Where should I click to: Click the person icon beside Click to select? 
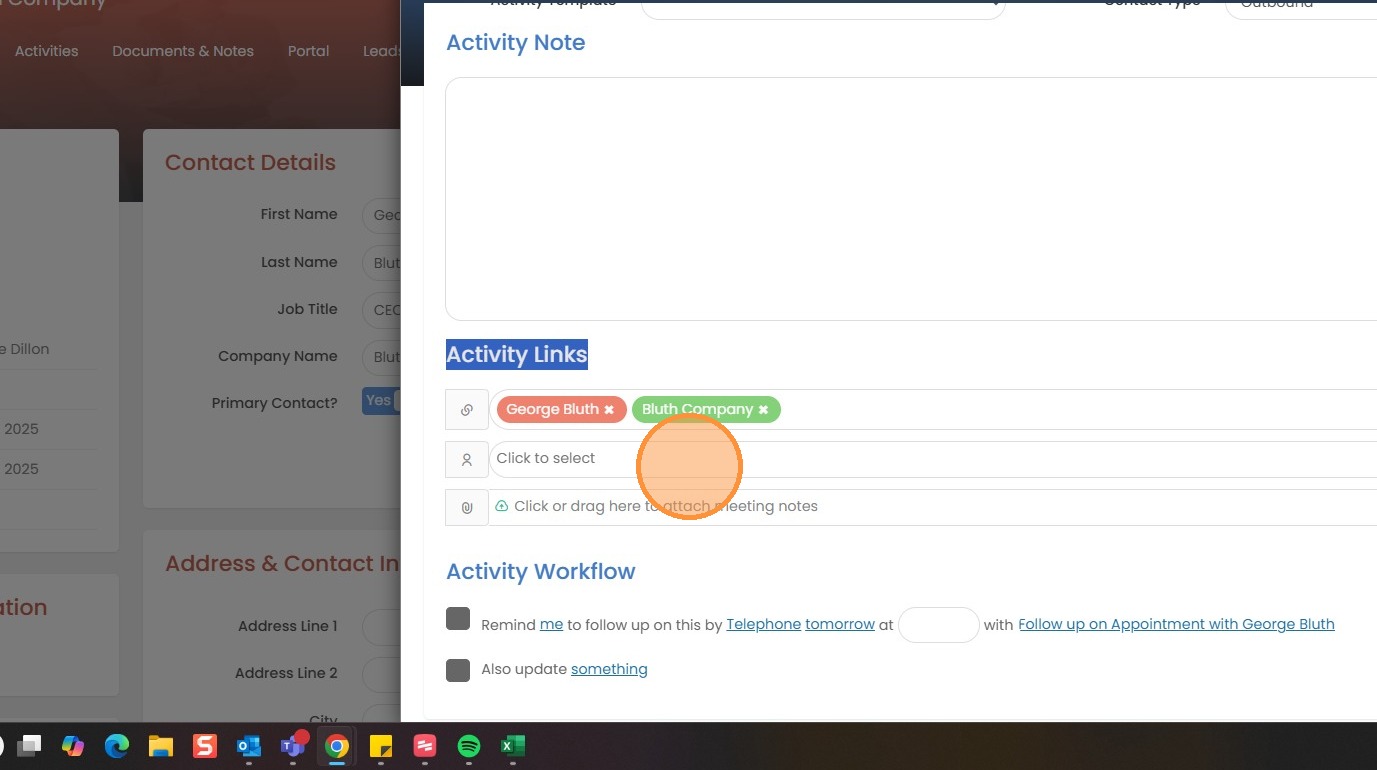[x=467, y=460]
